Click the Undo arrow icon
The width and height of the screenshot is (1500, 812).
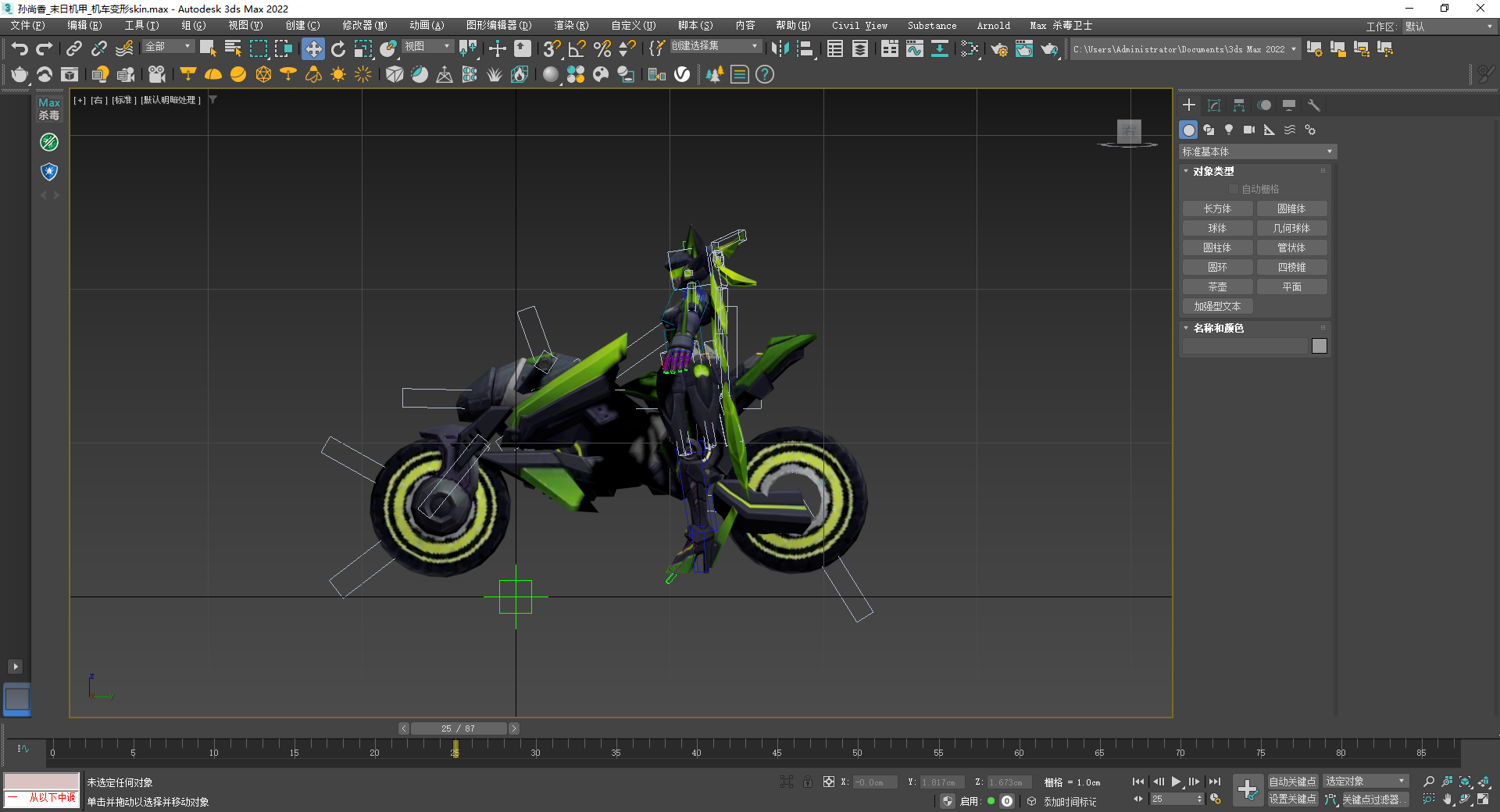pos(20,49)
